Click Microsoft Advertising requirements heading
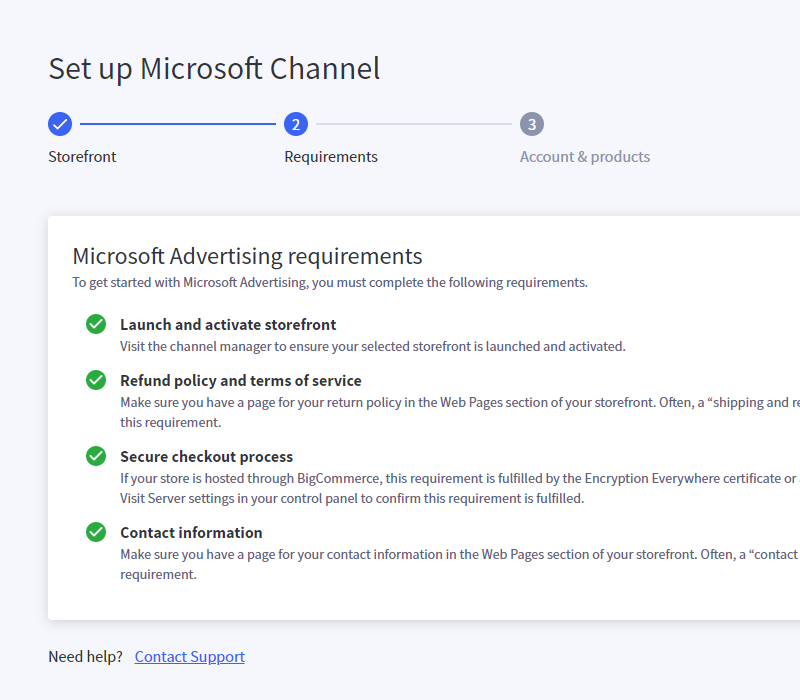The width and height of the screenshot is (800, 700). [247, 256]
